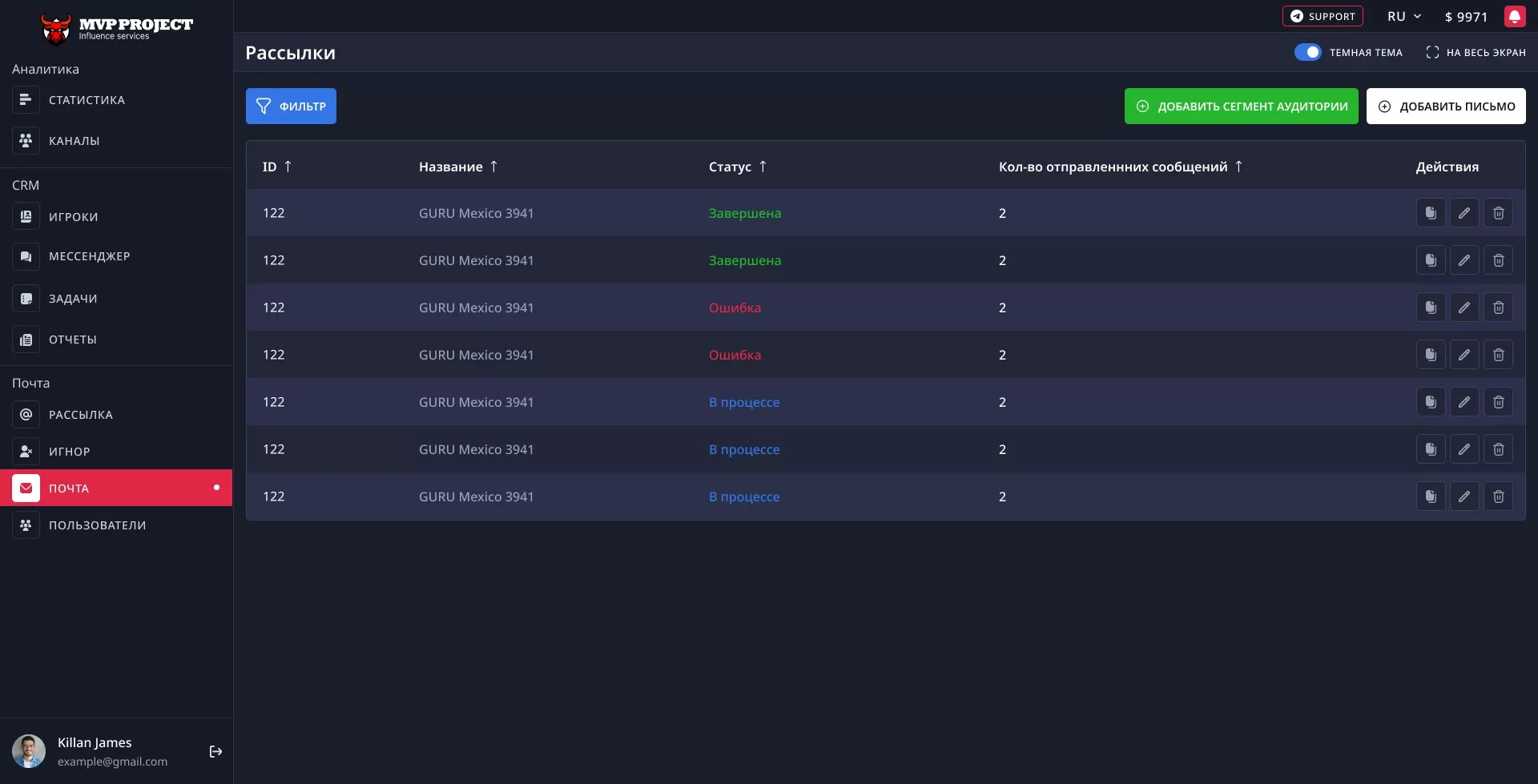Toggle the ТЕМНАЯ ТЕМА dark theme switch
Image resolution: width=1538 pixels, height=784 pixels.
(1307, 53)
